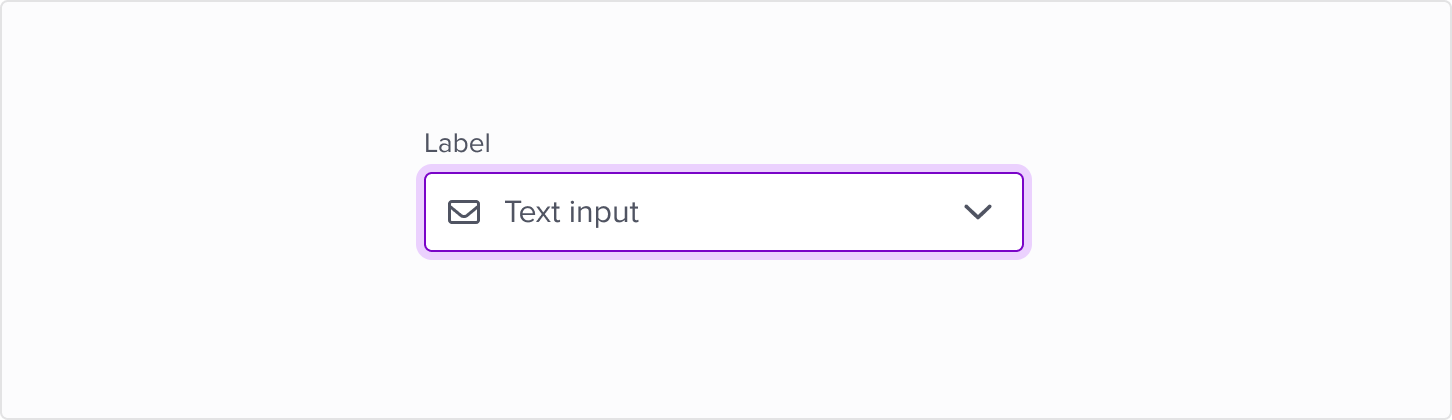The width and height of the screenshot is (1452, 420).
Task: Click the envelope icon in the input
Action: click(464, 212)
